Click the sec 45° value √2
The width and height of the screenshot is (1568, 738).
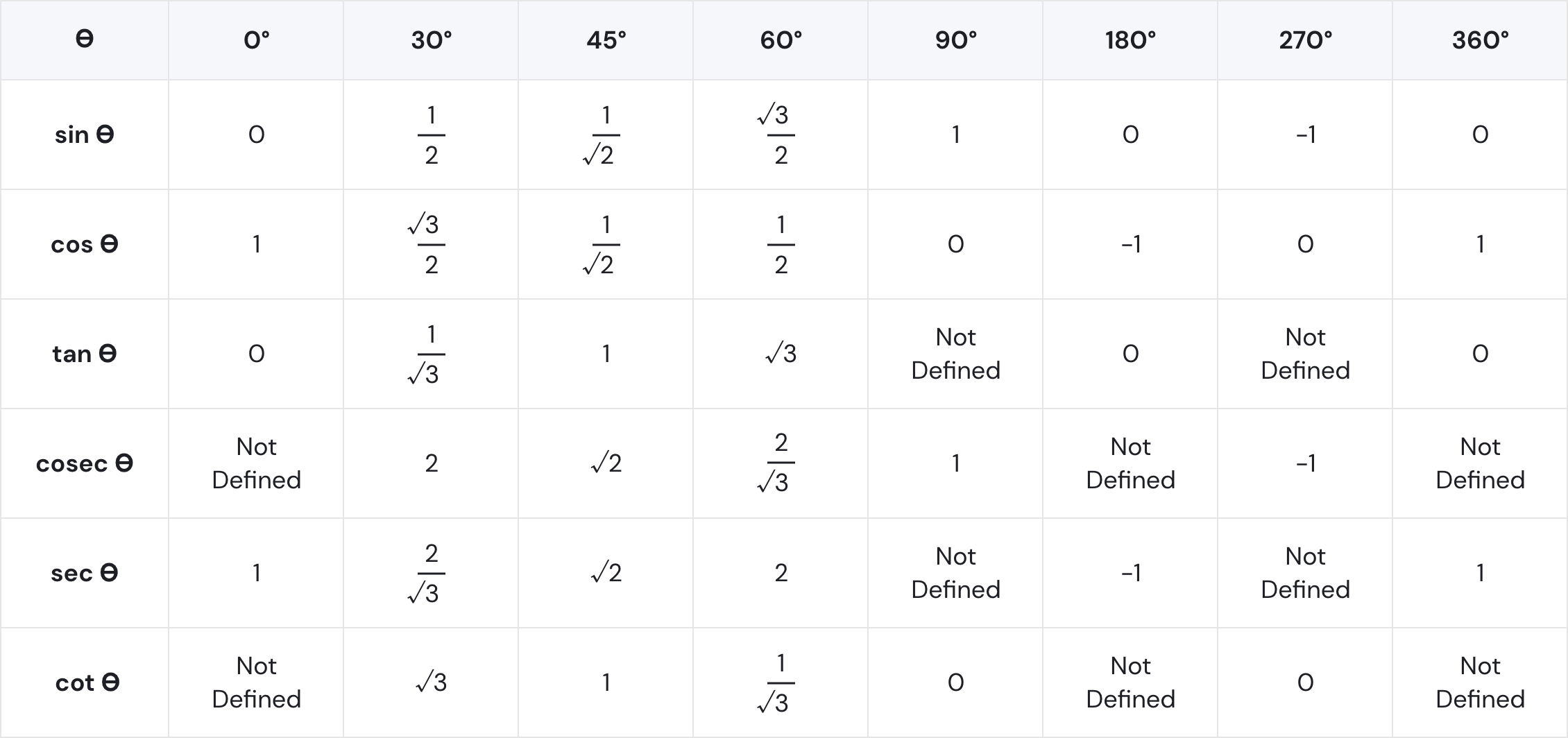[606, 573]
